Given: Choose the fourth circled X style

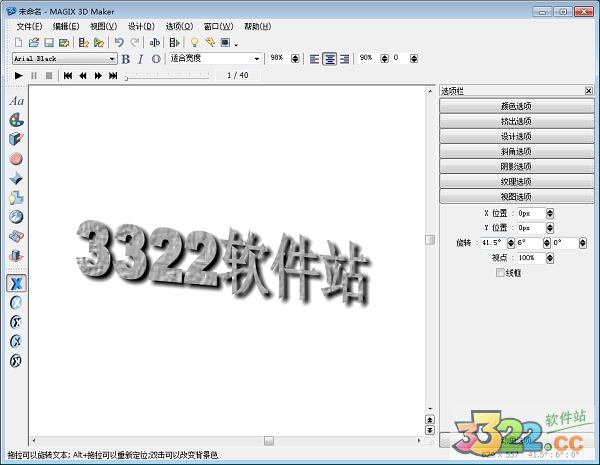Looking at the screenshot, I should 16,341.
